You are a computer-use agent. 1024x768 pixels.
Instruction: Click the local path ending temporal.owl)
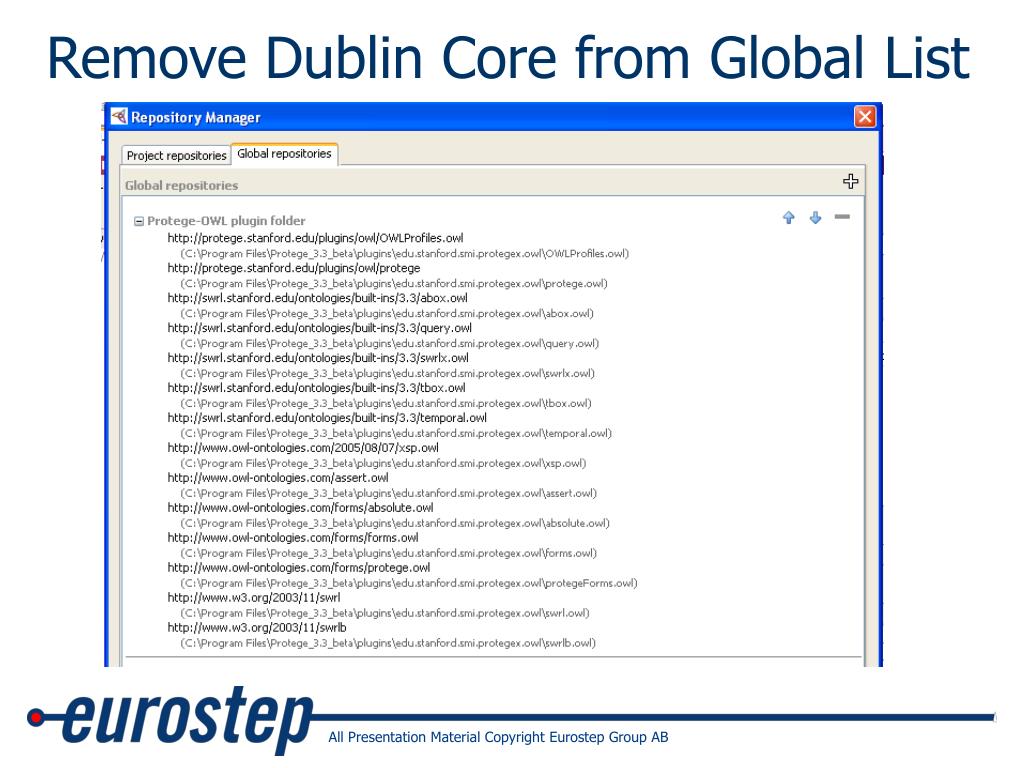[396, 434]
